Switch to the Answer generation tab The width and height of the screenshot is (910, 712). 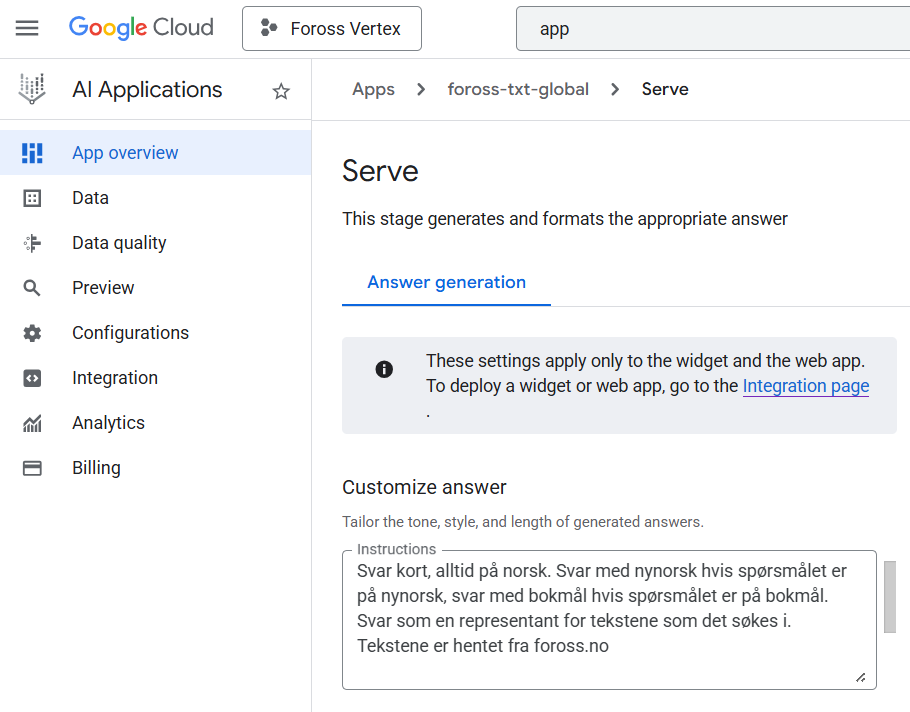(446, 282)
